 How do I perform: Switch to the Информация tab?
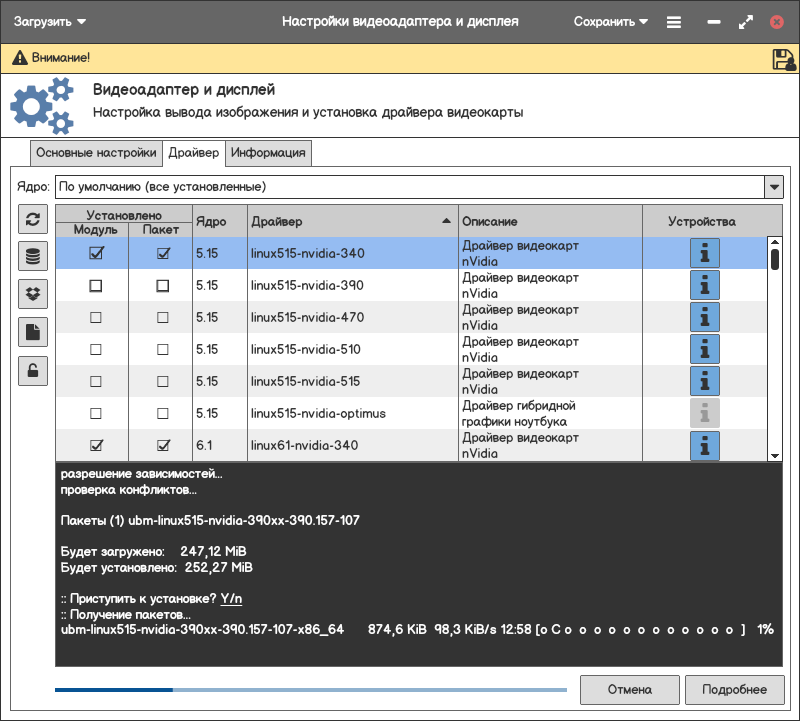tap(268, 153)
